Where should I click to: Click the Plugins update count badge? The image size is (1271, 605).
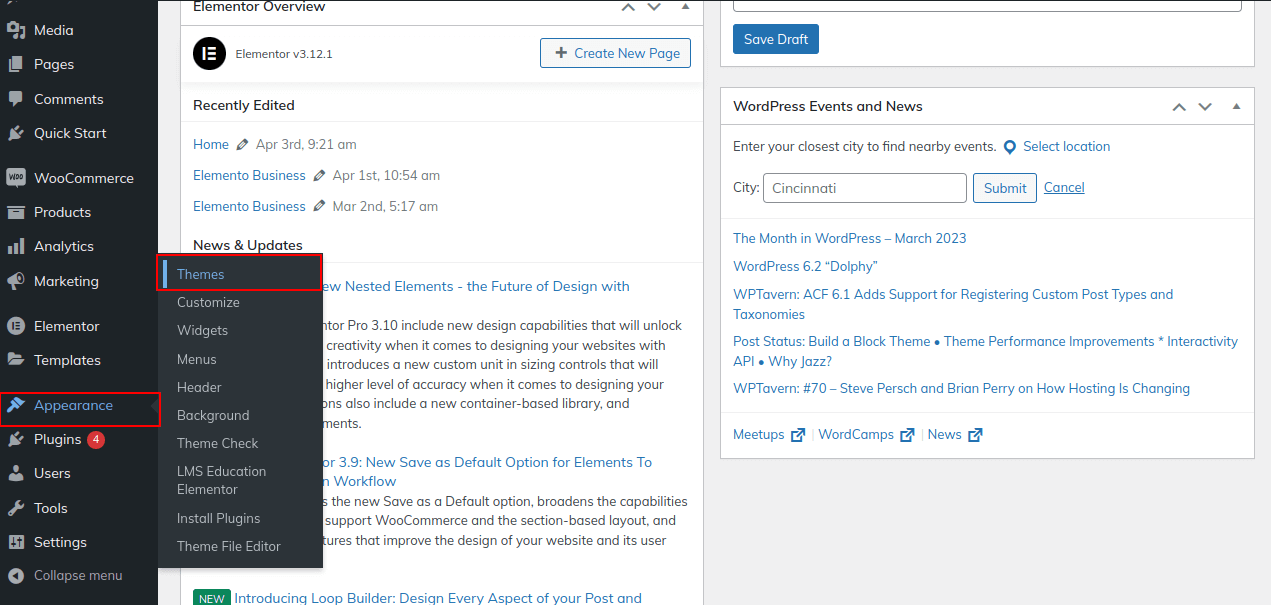coord(96,440)
